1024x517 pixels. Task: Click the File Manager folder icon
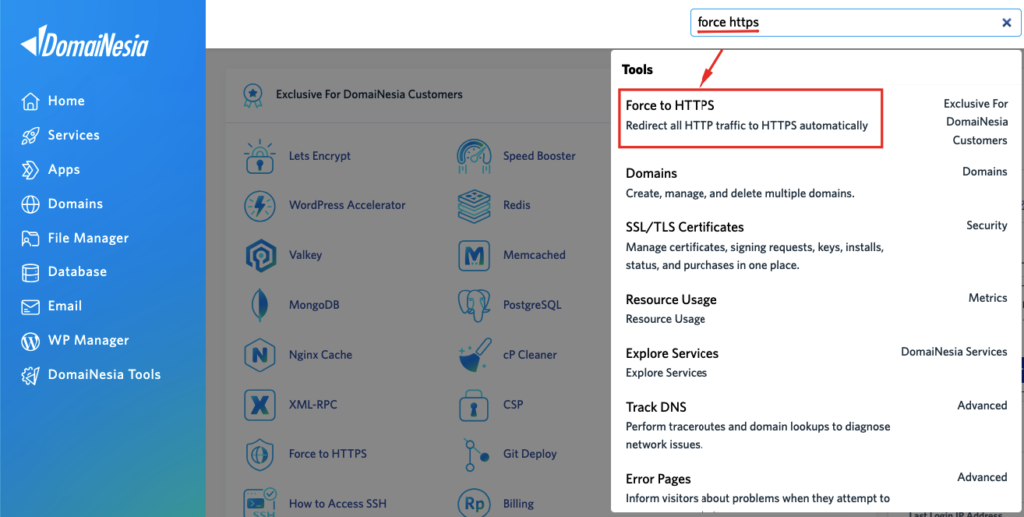pyautogui.click(x=30, y=238)
